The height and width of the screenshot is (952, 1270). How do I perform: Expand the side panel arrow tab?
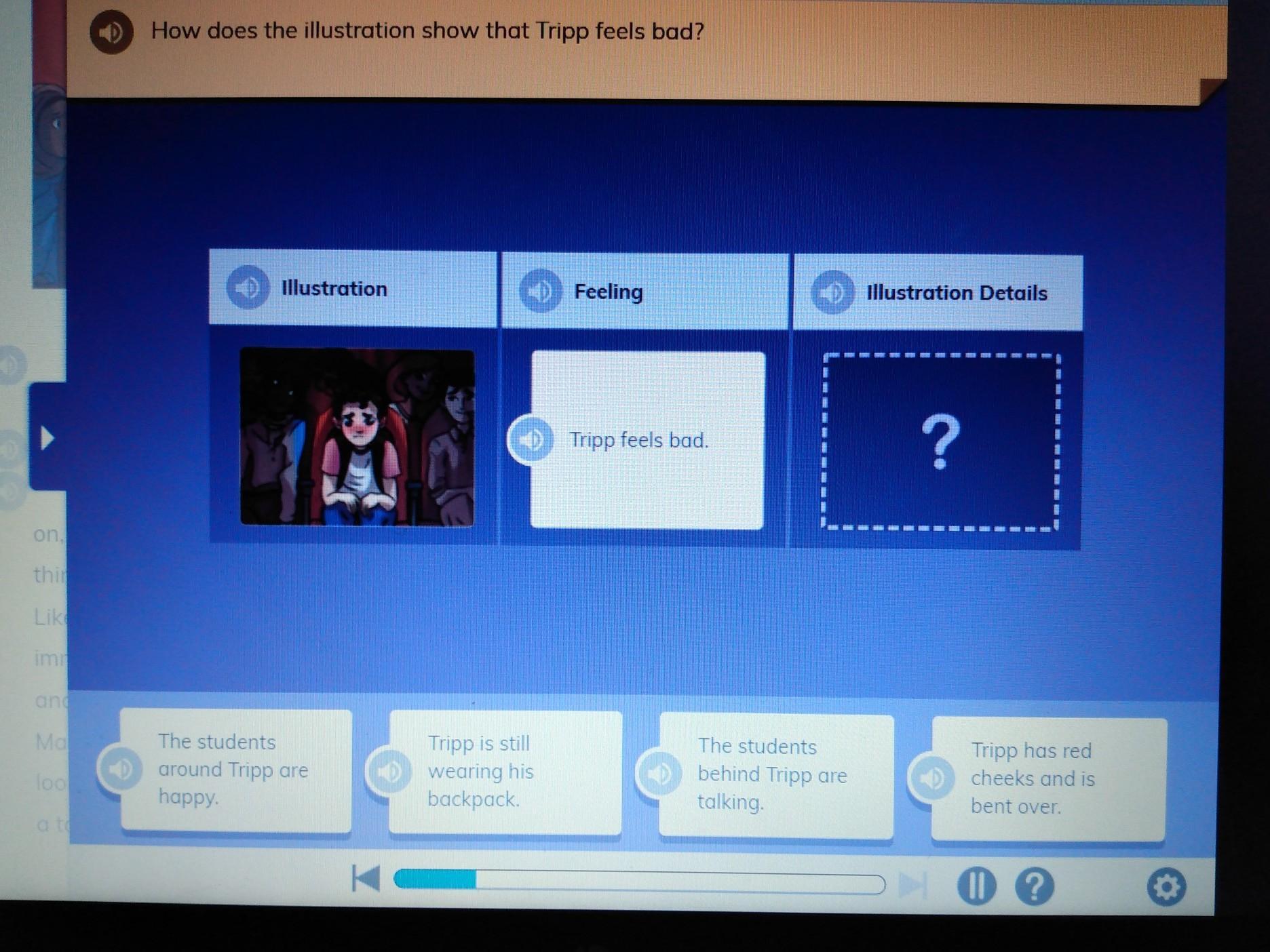tap(47, 437)
